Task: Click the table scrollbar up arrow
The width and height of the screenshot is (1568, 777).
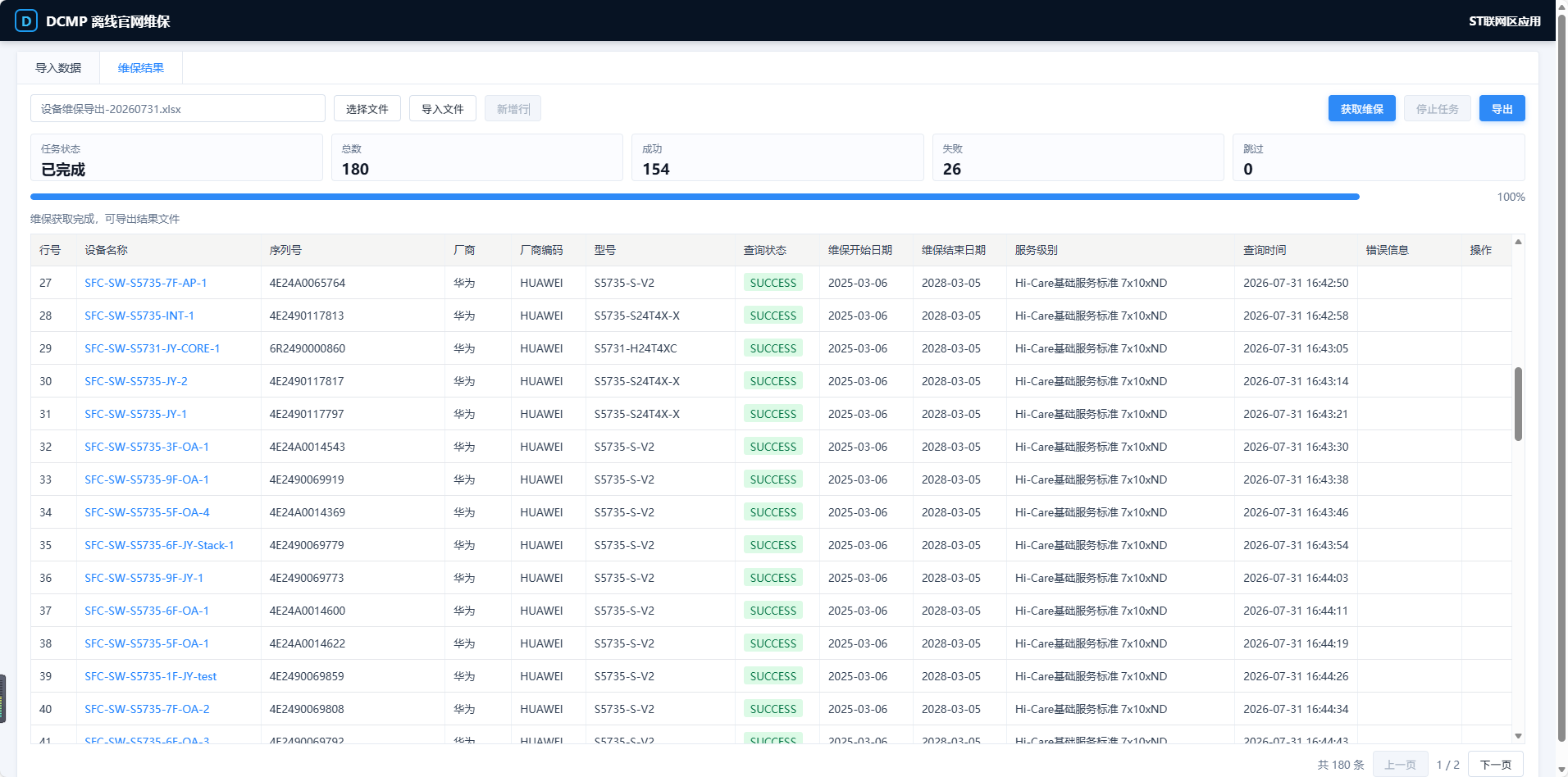Action: [x=1518, y=242]
